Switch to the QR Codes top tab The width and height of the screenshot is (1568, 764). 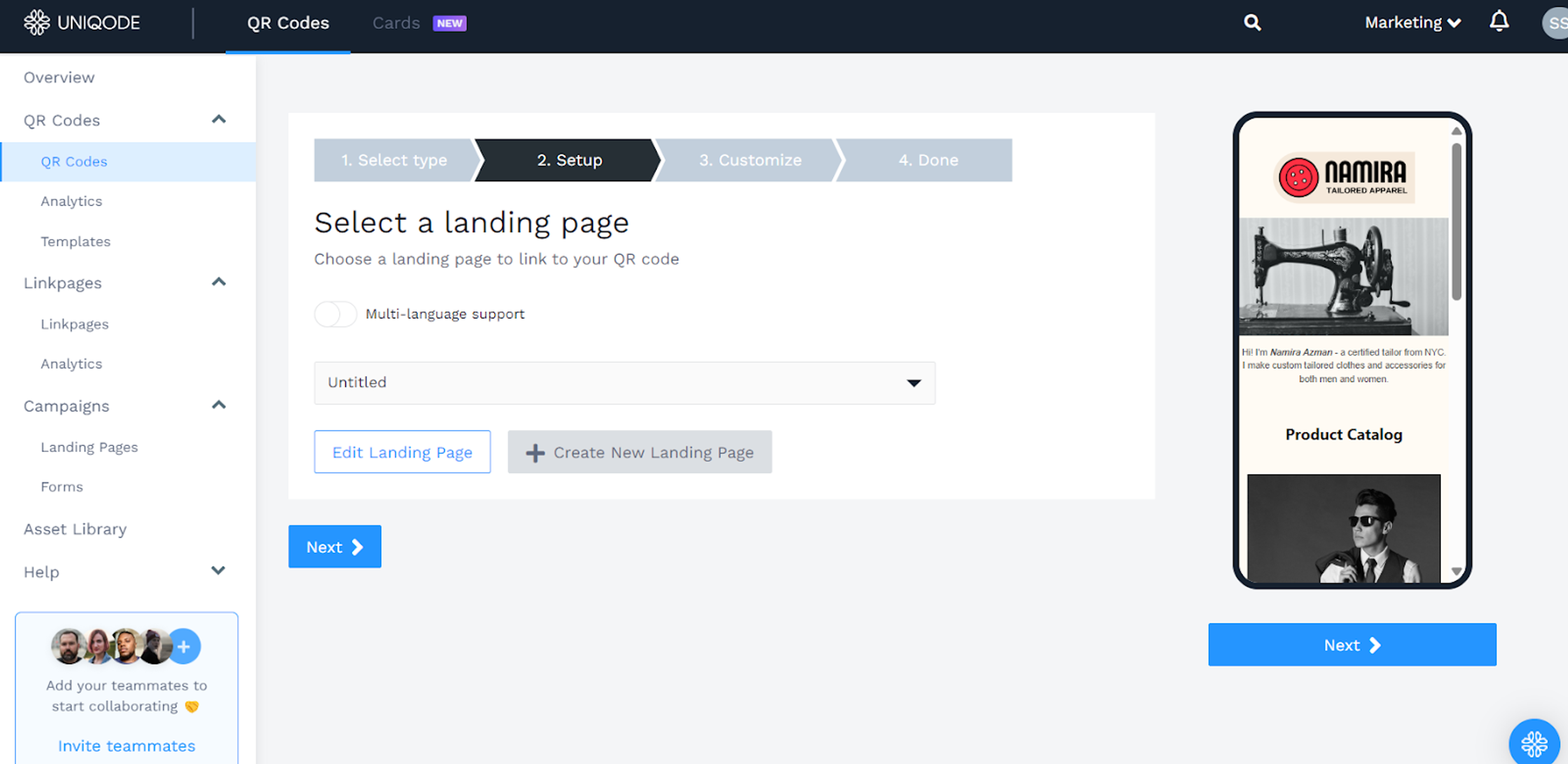[x=288, y=23]
